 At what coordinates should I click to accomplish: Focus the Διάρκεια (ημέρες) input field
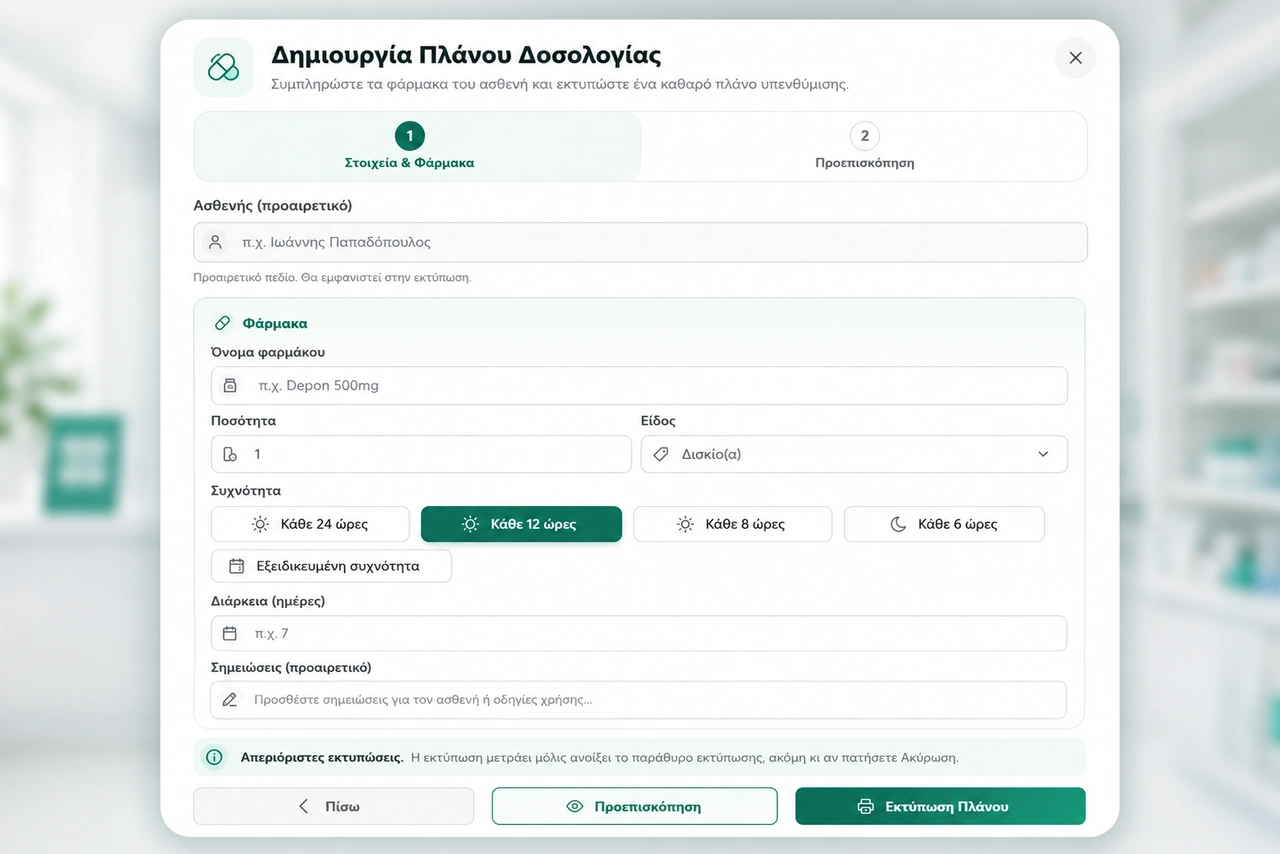(639, 633)
